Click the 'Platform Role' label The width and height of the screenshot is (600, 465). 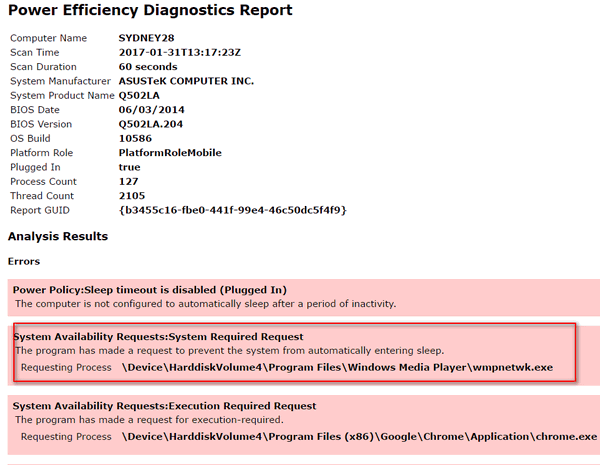pyautogui.click(x=41, y=153)
